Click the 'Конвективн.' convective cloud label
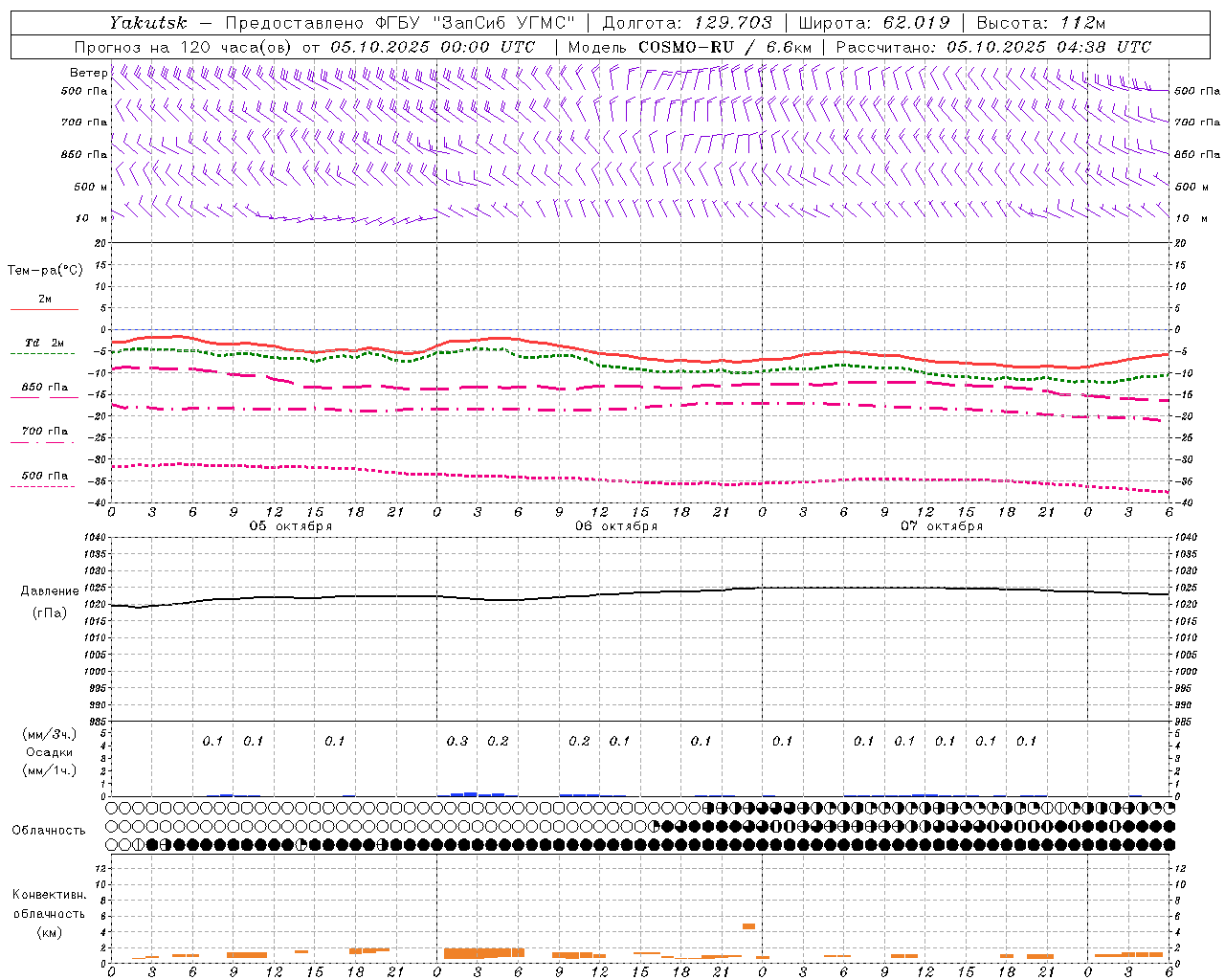 [49, 894]
